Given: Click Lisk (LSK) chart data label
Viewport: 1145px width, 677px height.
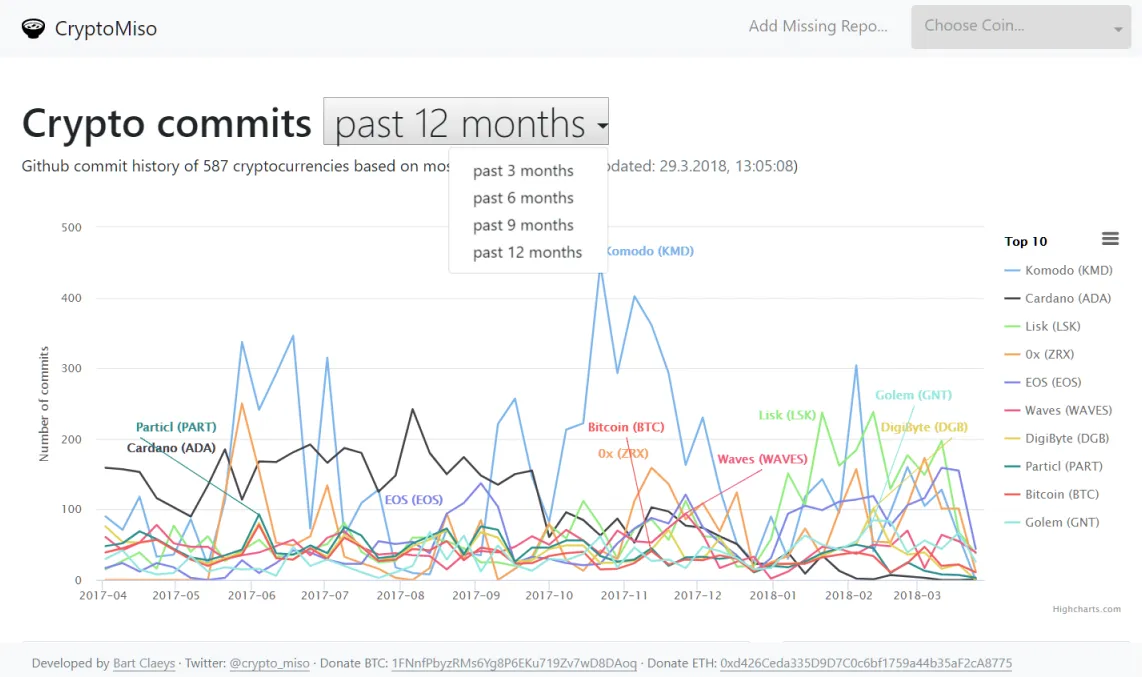Looking at the screenshot, I should point(786,415).
